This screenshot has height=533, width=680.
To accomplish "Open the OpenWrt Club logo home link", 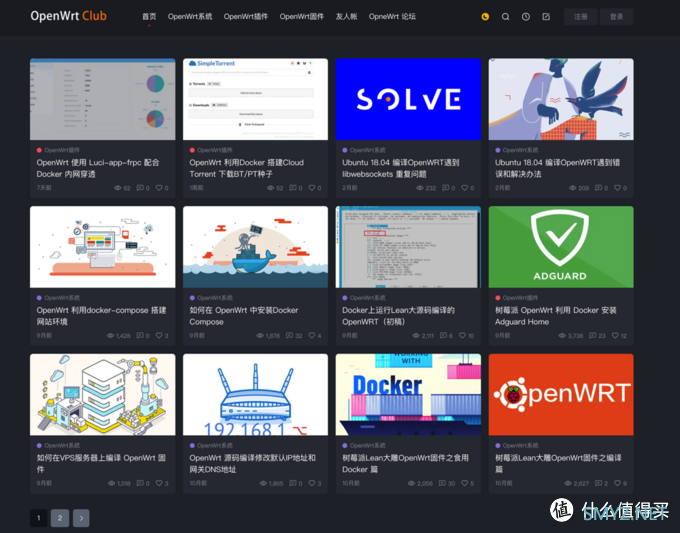I will click(69, 16).
